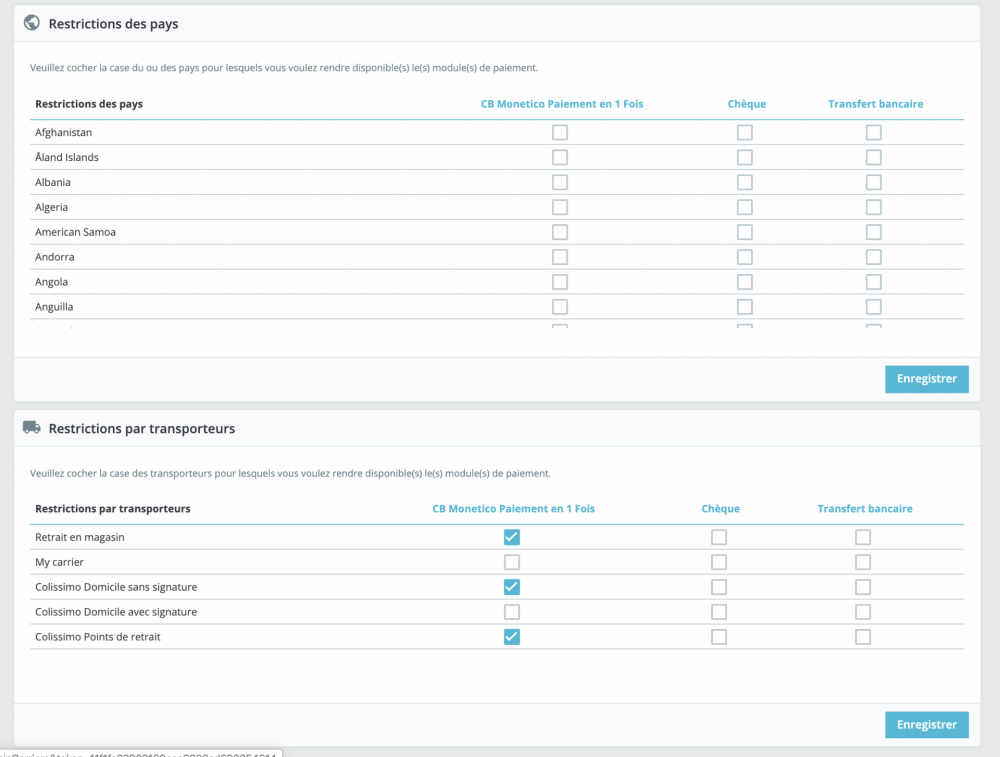The image size is (1000, 757).
Task: Check Chèque for Anguilla
Action: (x=745, y=307)
